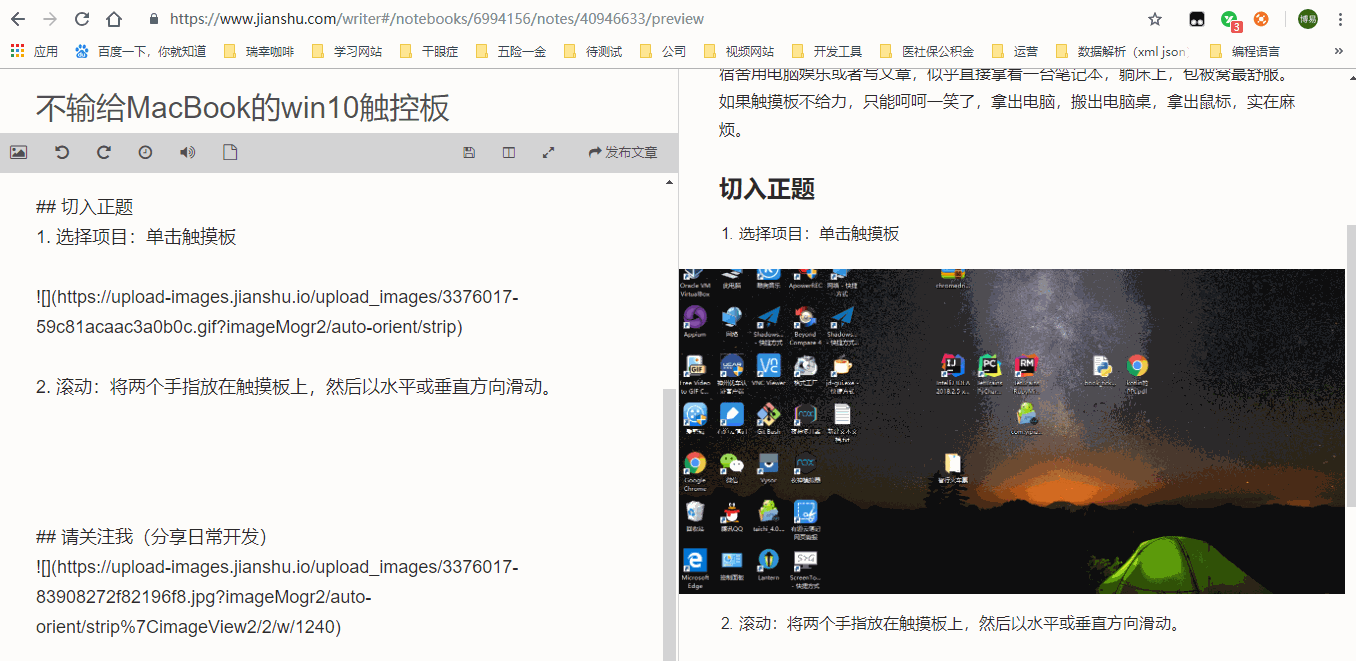Open the 运营 bookmark folder
This screenshot has width=1356, height=661.
[1015, 51]
